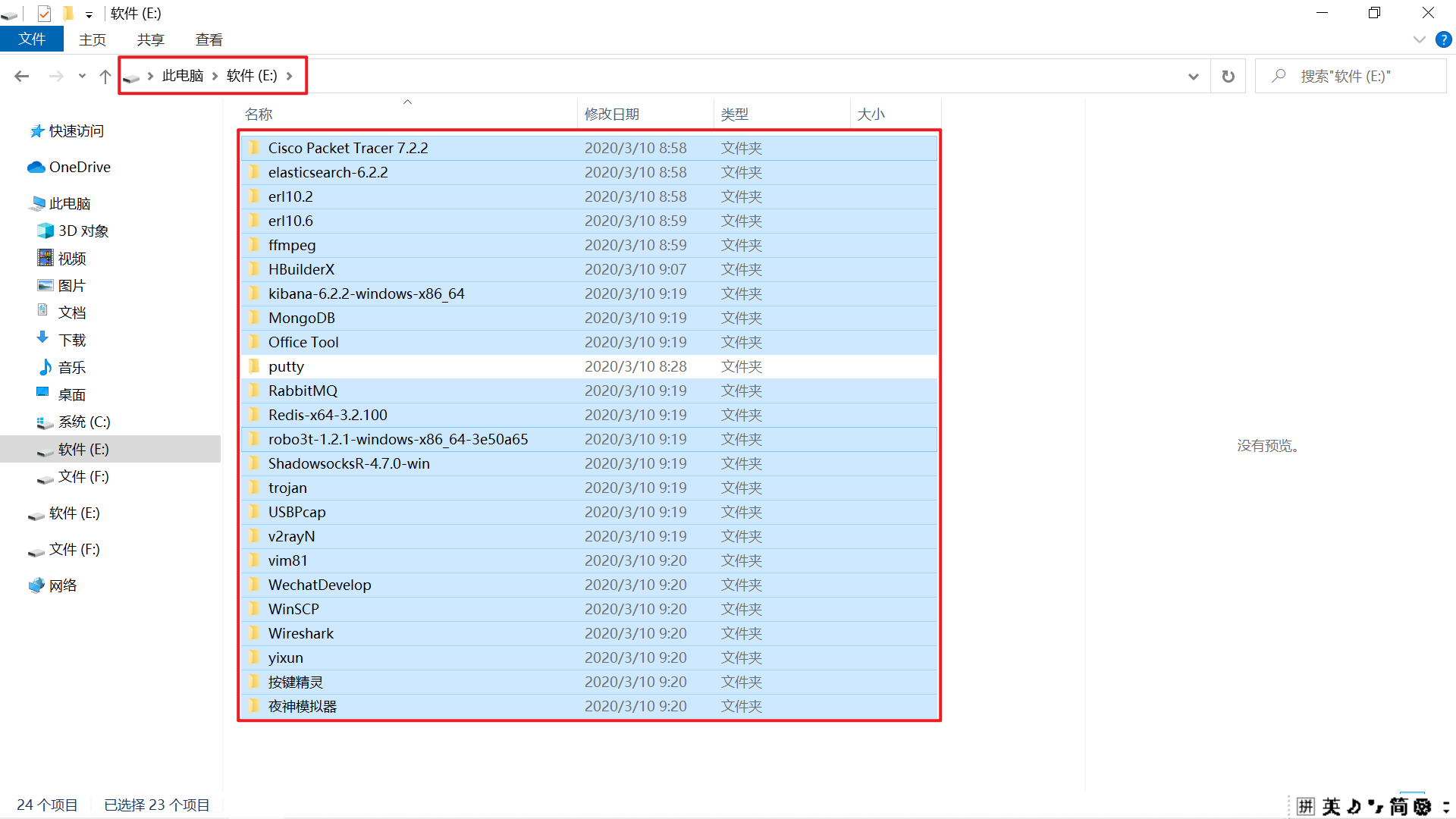Select robo3t-1.2.1-windows-x86_64-3e50a65 folder
Image resolution: width=1456 pixels, height=819 pixels.
tap(589, 439)
